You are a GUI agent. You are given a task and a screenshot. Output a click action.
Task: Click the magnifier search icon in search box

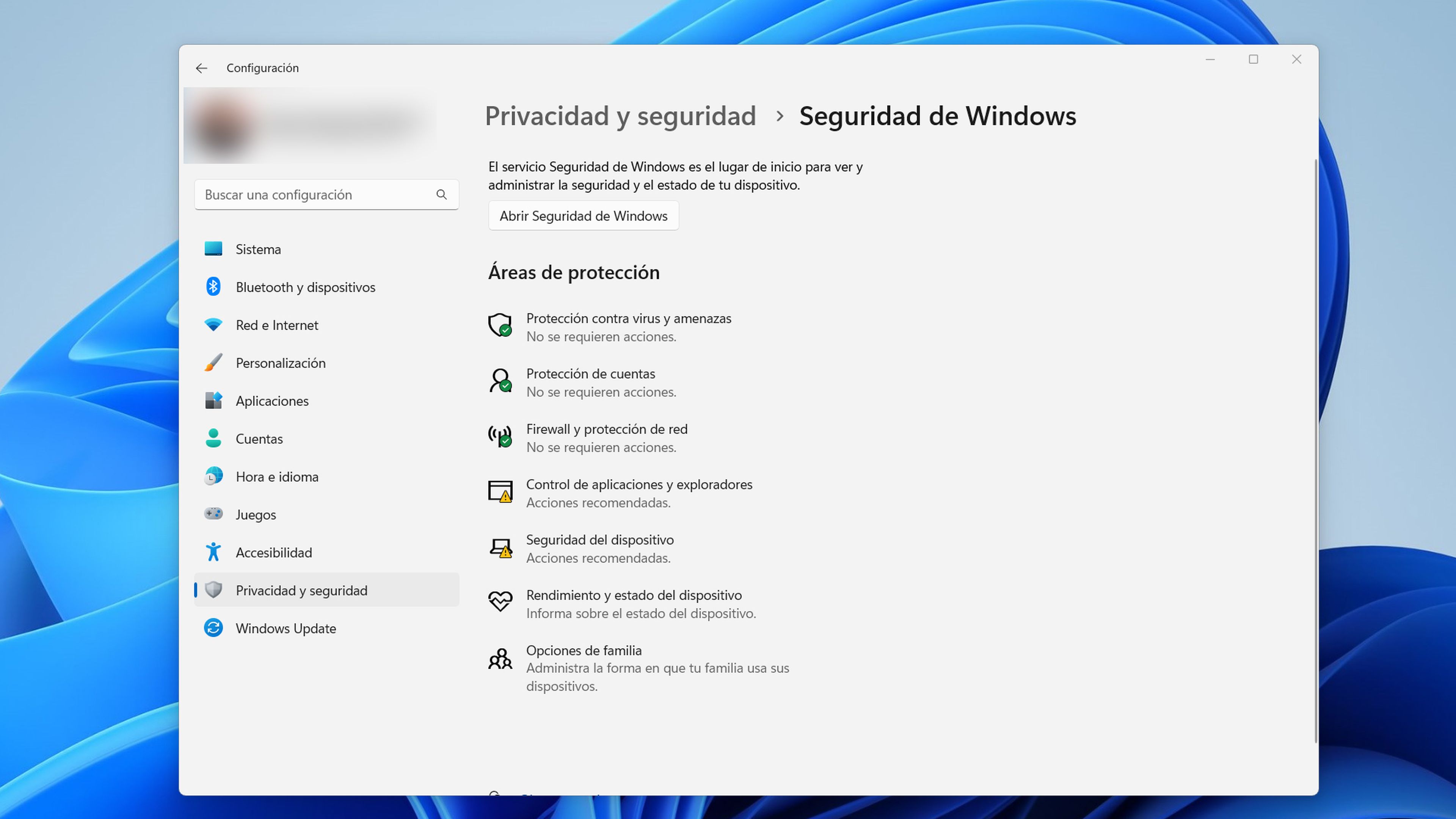441,195
